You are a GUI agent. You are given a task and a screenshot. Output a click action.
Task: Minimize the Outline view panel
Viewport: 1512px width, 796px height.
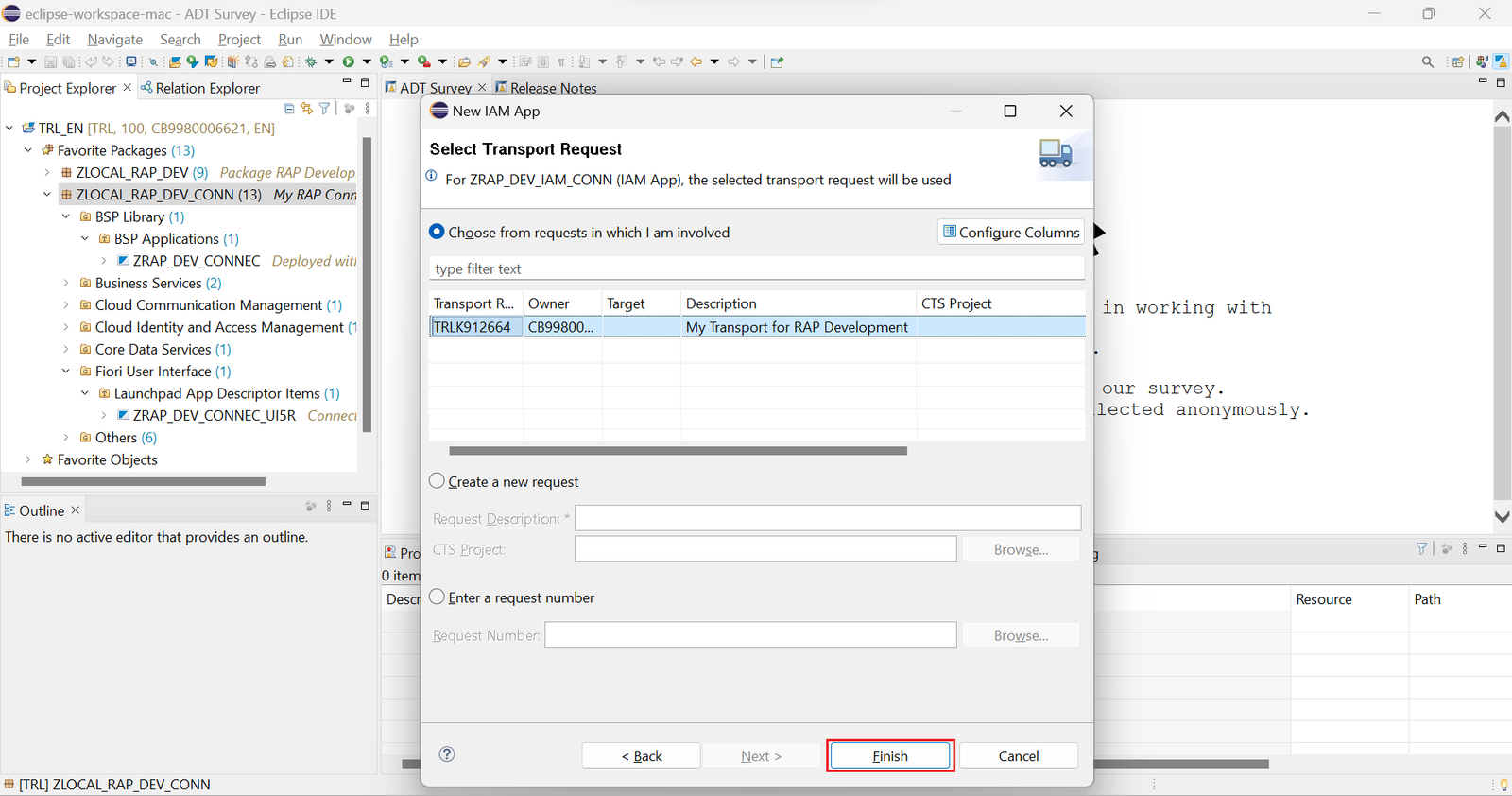pos(347,505)
